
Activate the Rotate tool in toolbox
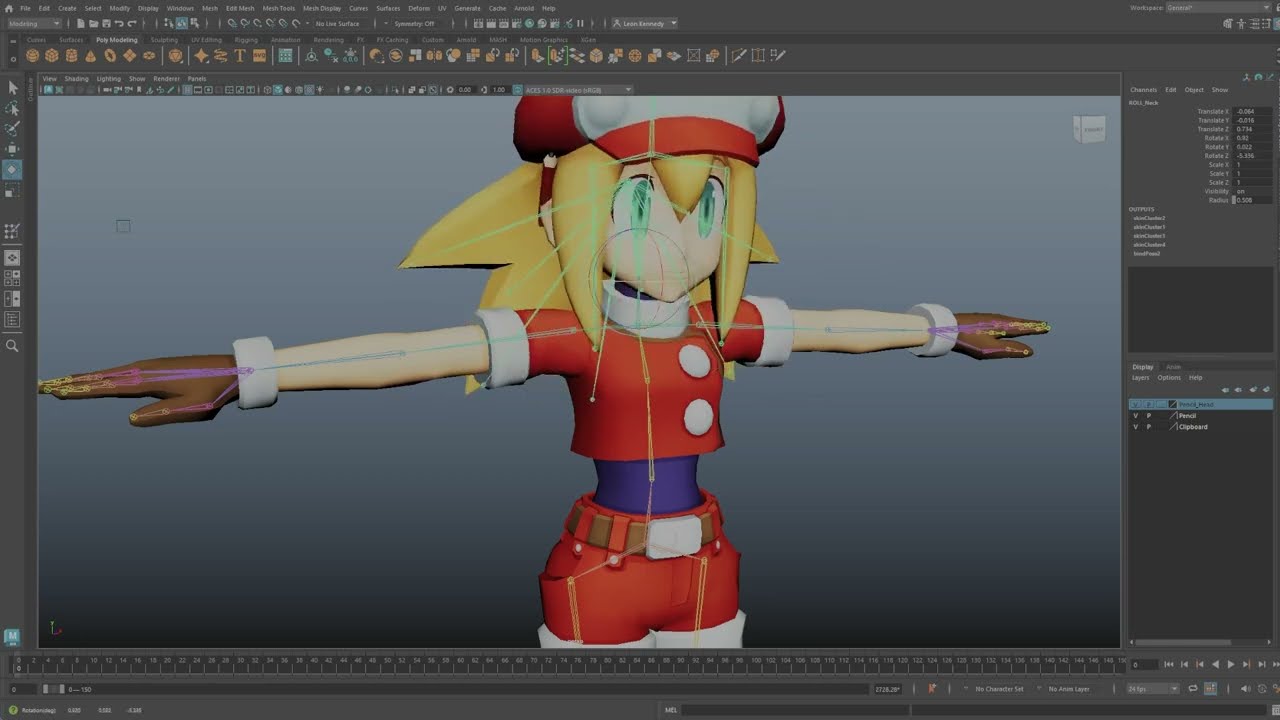[x=12, y=169]
